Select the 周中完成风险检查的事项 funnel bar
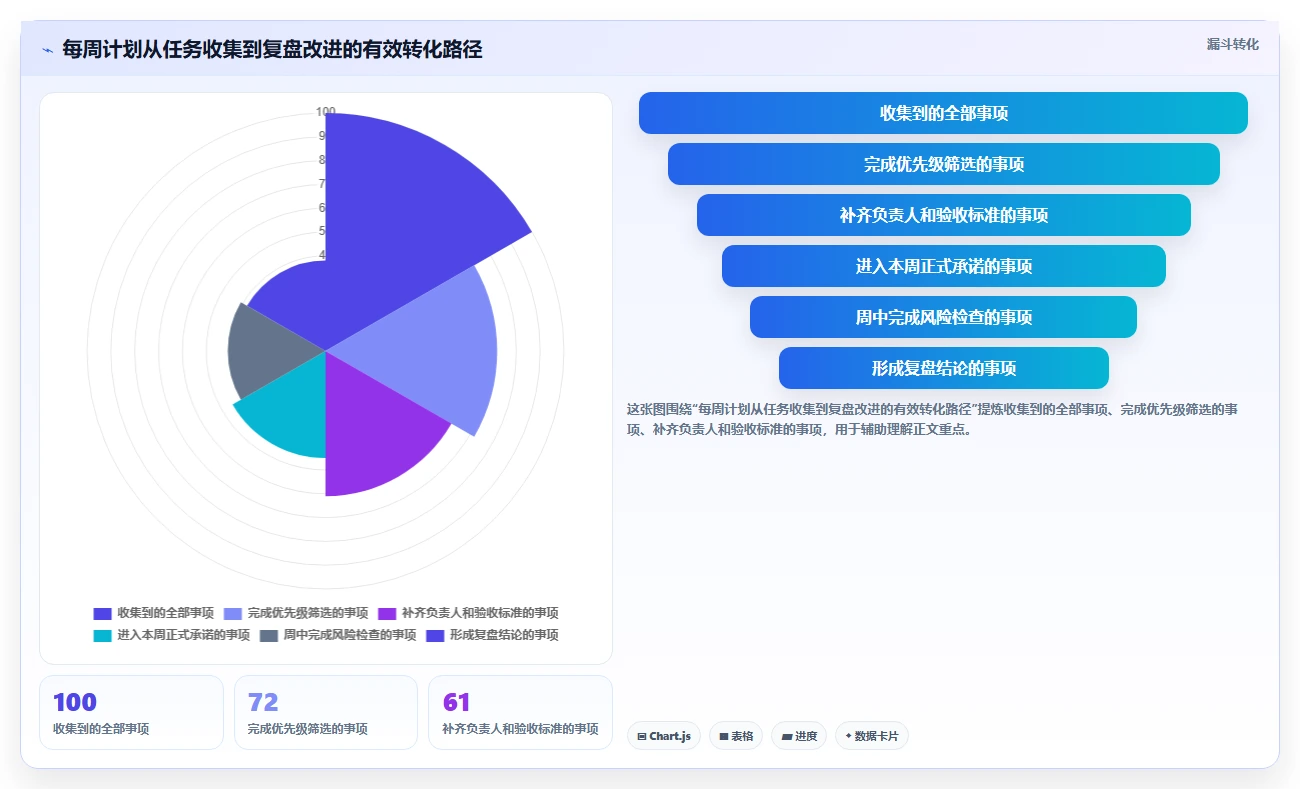The image size is (1300, 789). 943,317
